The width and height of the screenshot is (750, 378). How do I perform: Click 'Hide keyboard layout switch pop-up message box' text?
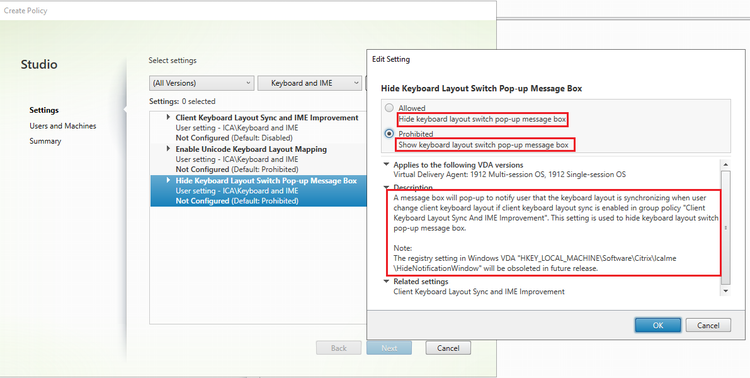pyautogui.click(x=482, y=119)
